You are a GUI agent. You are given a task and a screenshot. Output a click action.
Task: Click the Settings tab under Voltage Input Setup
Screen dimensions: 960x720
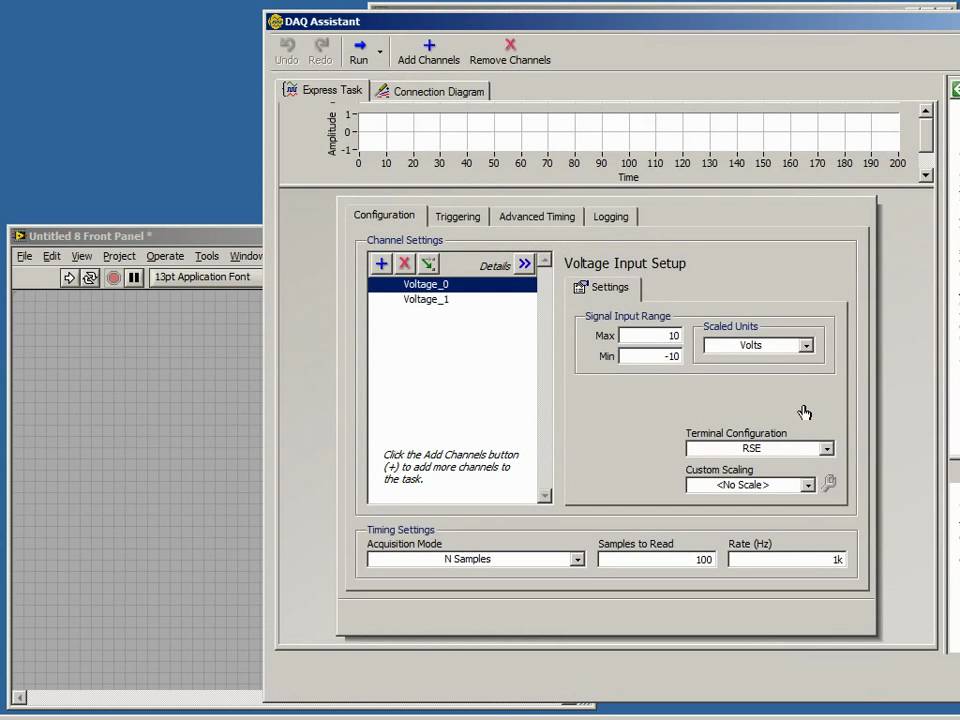602,287
